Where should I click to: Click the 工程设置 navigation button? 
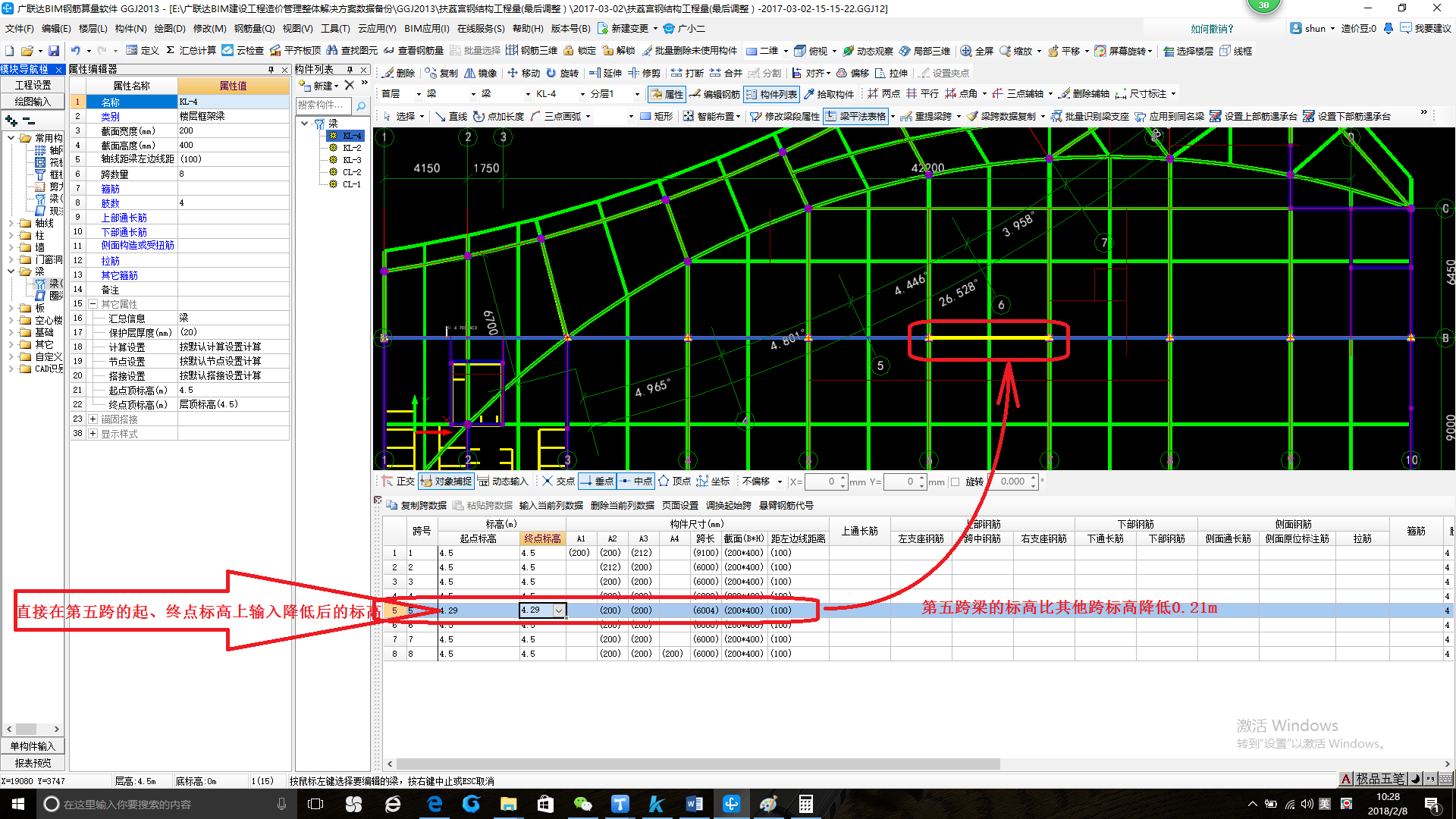click(x=33, y=86)
